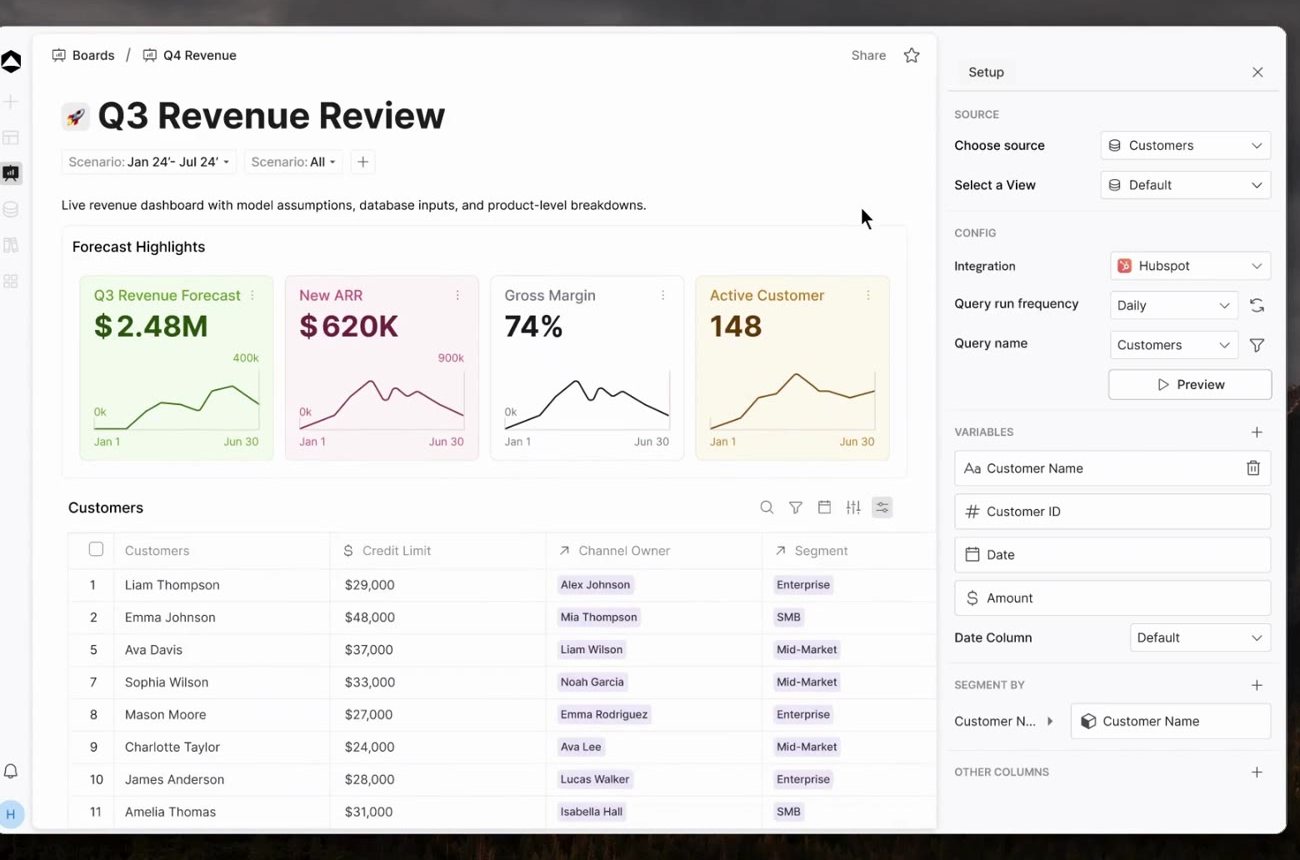
Task: Expand the Customer N... segment arrow
Action: (1050, 721)
